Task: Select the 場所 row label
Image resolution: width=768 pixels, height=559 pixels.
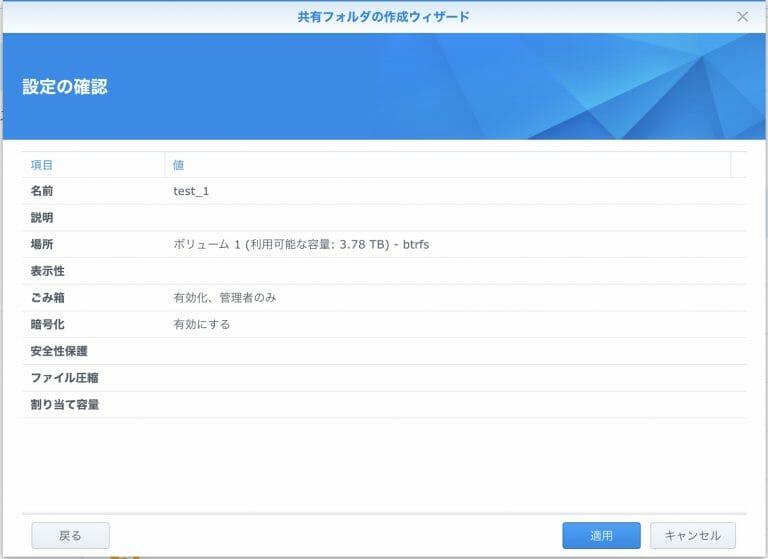Action: click(42, 244)
